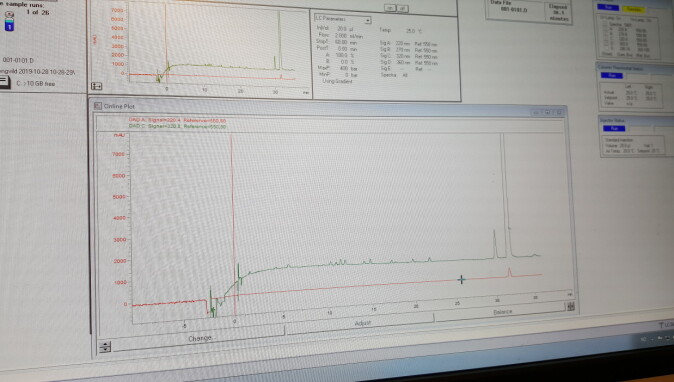Toggle the 'on' button above LC Parameters
The height and width of the screenshot is (382, 674).
[x=390, y=8]
